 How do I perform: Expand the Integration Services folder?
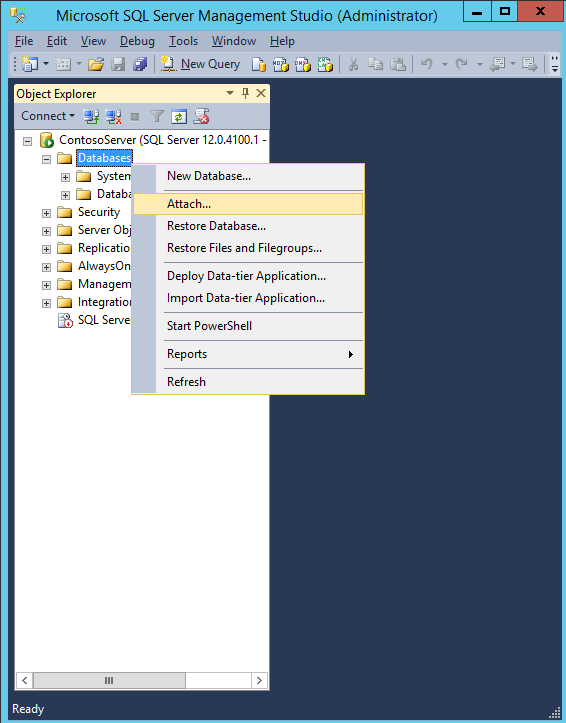[x=46, y=303]
